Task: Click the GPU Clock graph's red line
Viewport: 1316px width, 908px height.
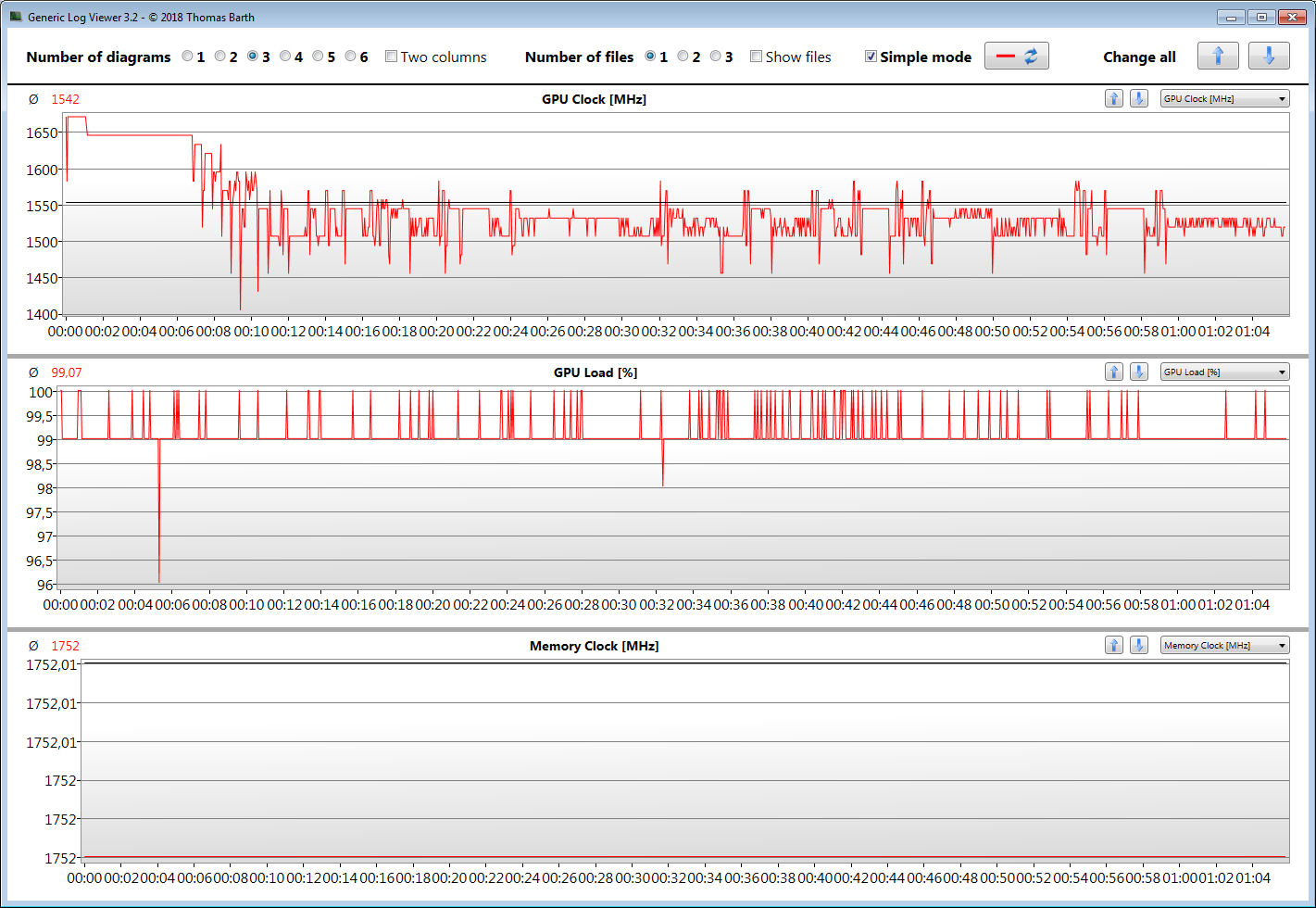Action: 139,135
